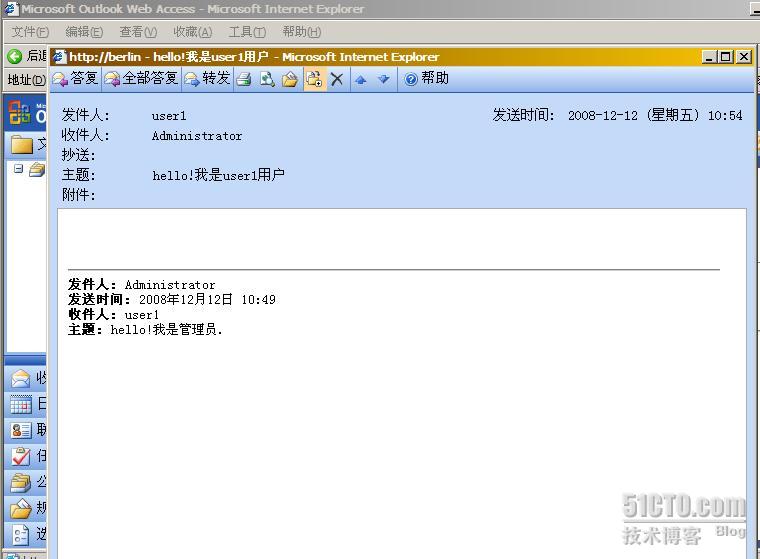Screen dimensions: 760x559
Task: Click the folder icon in sidebar header
Action: point(22,144)
